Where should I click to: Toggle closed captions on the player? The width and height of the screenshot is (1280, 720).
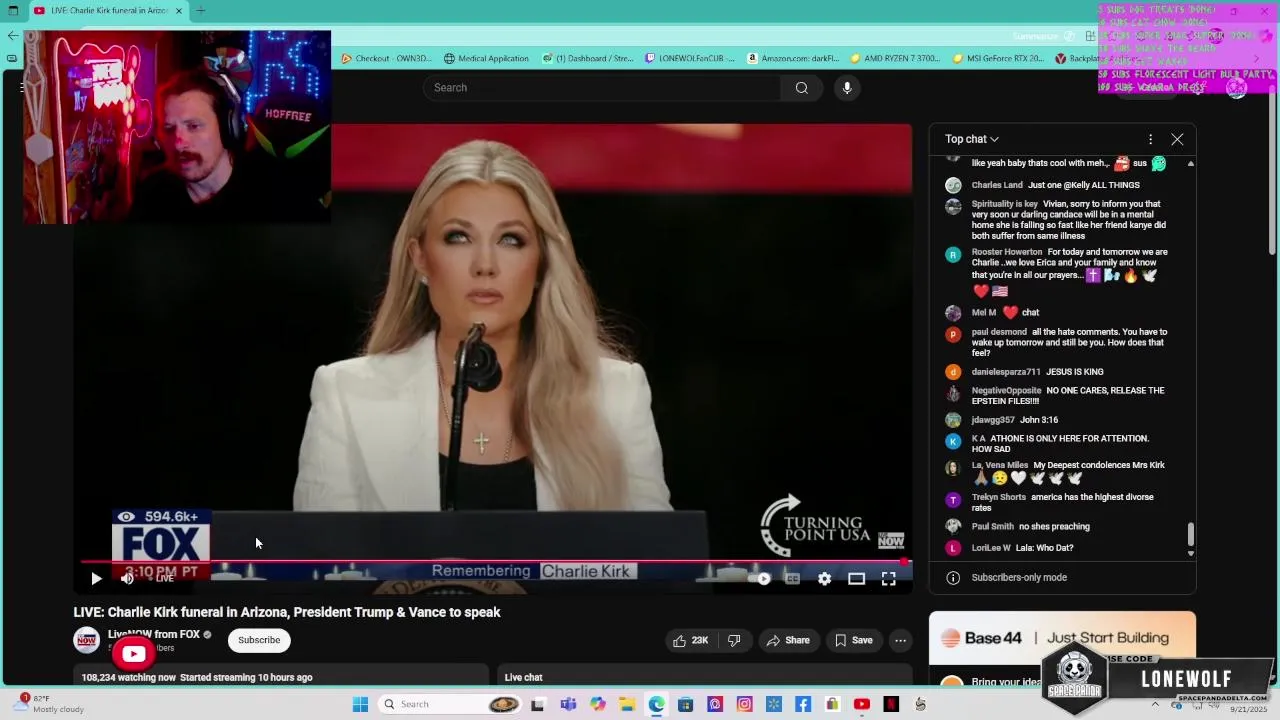(x=792, y=578)
